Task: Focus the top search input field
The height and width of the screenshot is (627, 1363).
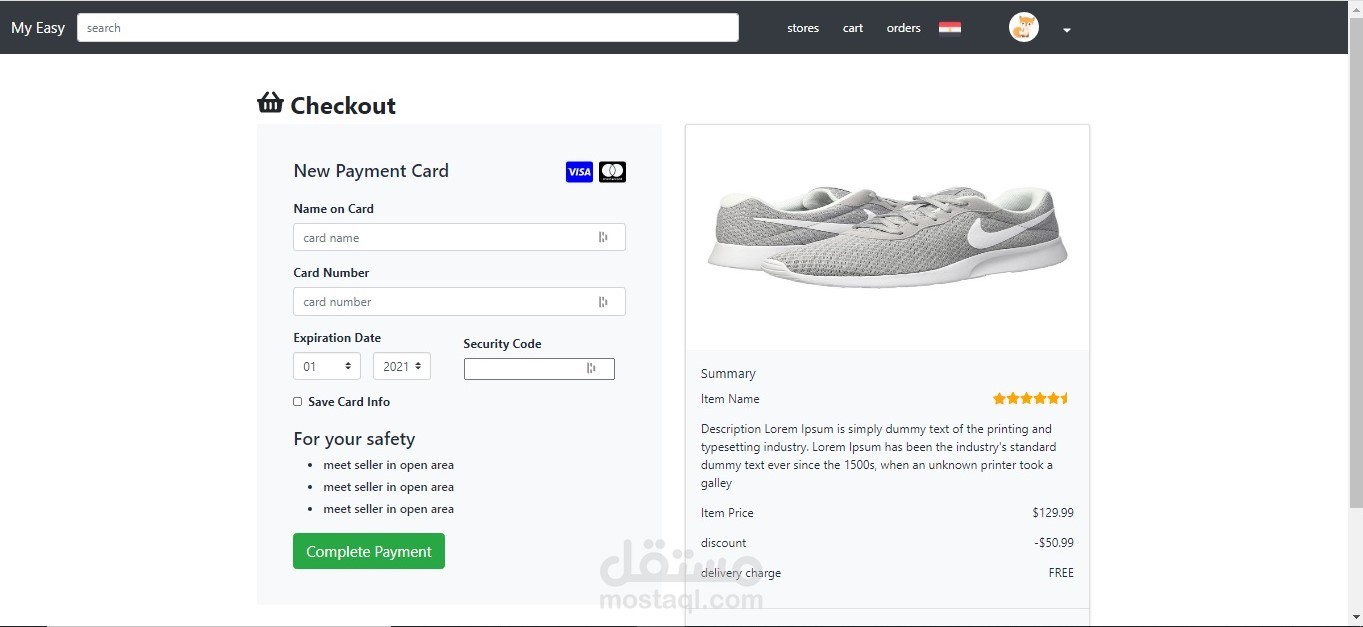Action: point(408,28)
